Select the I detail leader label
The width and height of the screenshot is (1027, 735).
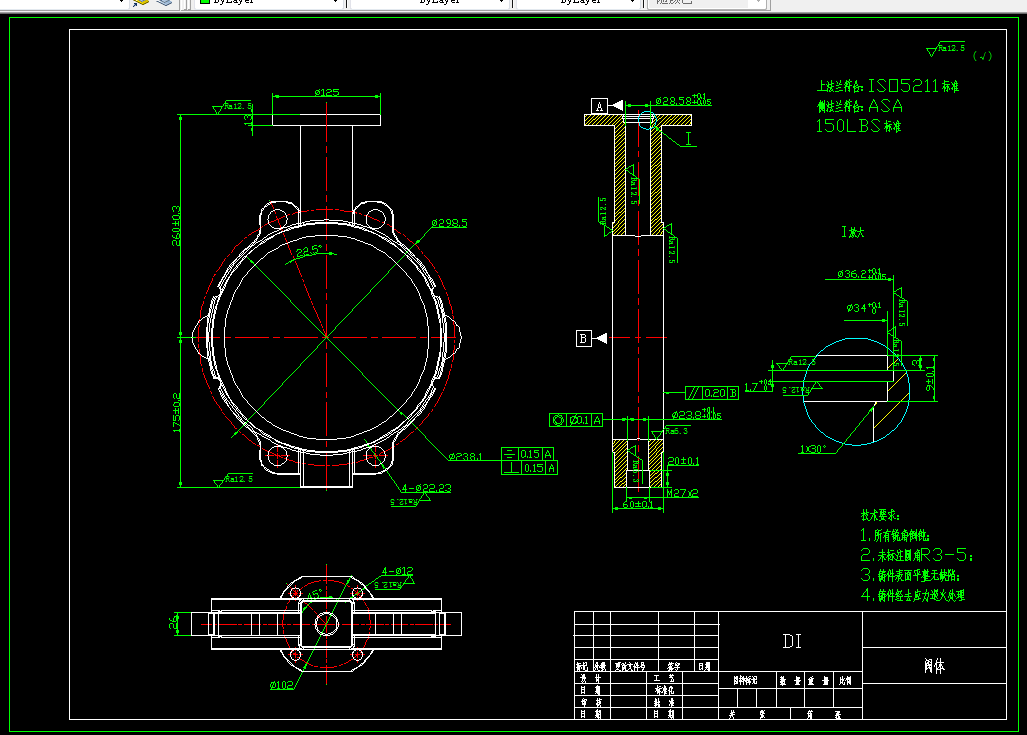[x=688, y=138]
